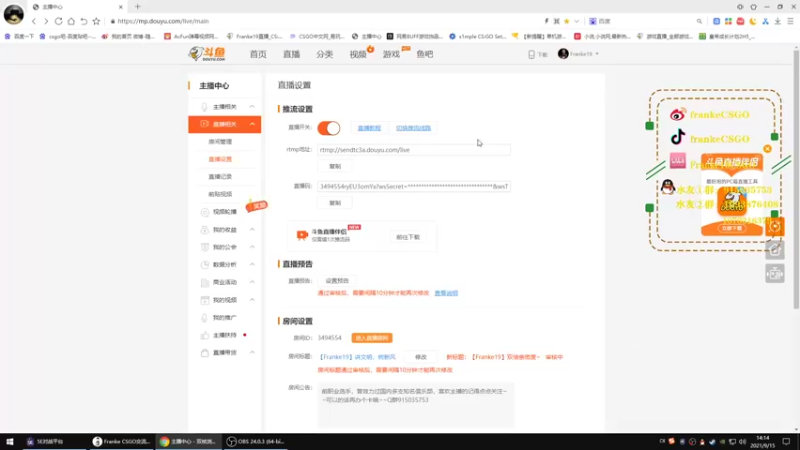Click the shield icon beside 我的公会
800x450 pixels.
coord(205,247)
